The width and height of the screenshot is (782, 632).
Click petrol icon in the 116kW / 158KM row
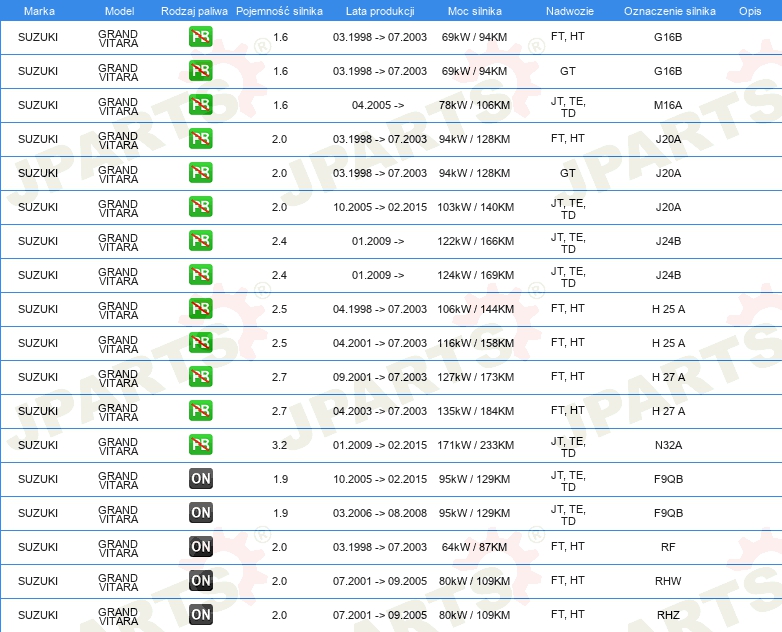pos(200,342)
